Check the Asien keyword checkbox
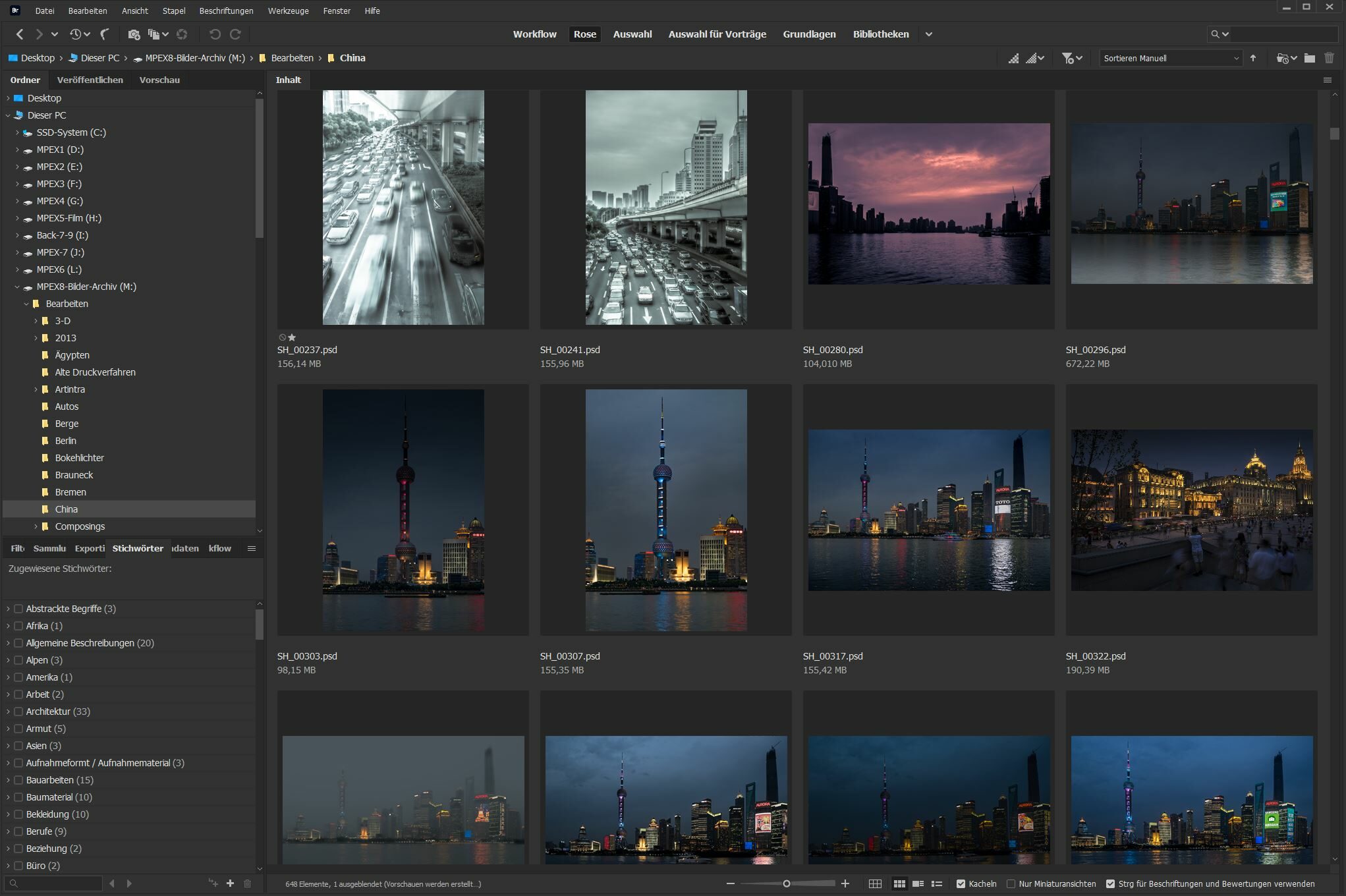This screenshot has width=1346, height=896. [x=18, y=746]
